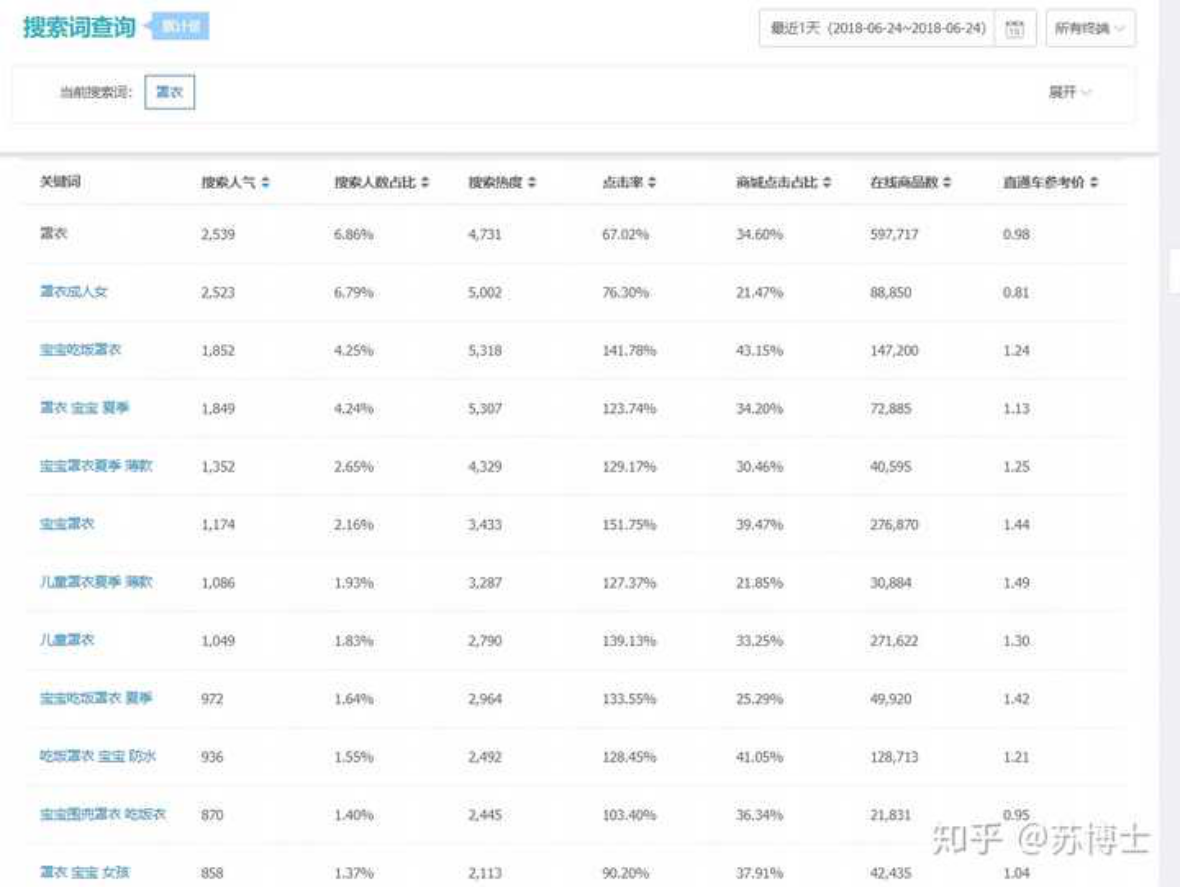Screen dimensions: 1180x887
Task: Expand the 展开 search term panel
Action: click(x=1069, y=93)
